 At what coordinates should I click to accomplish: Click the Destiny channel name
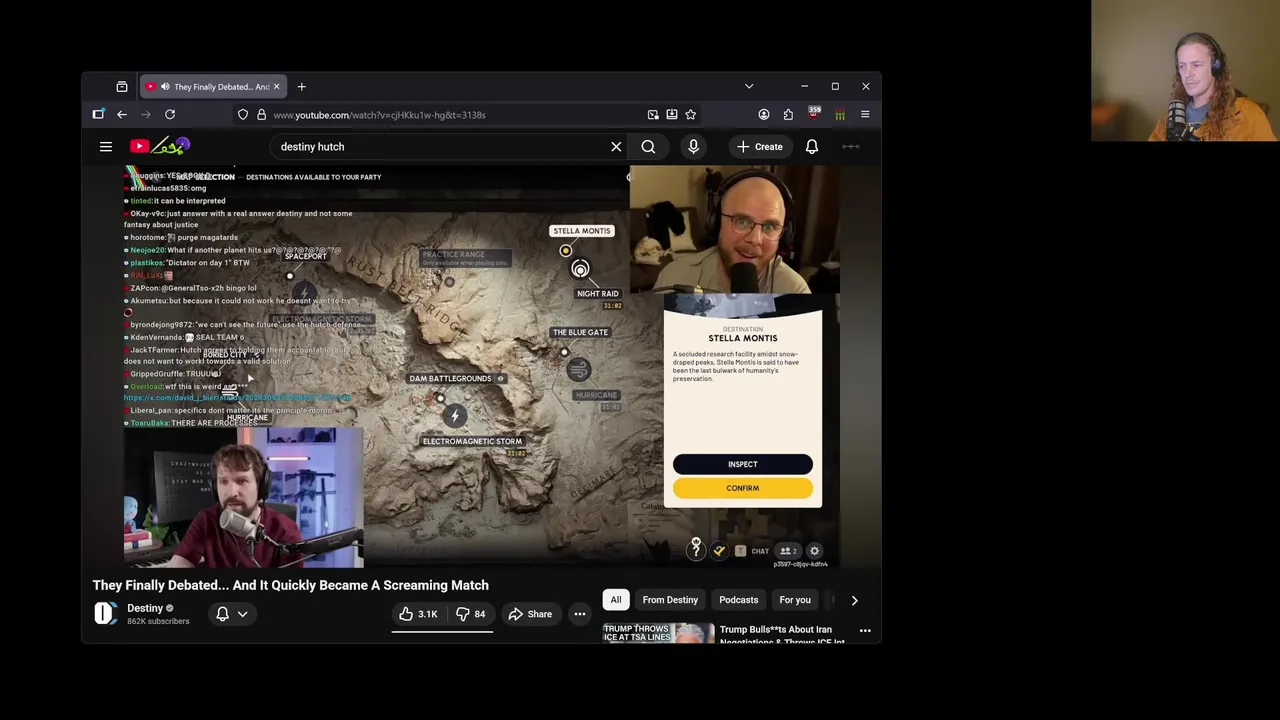pos(145,608)
